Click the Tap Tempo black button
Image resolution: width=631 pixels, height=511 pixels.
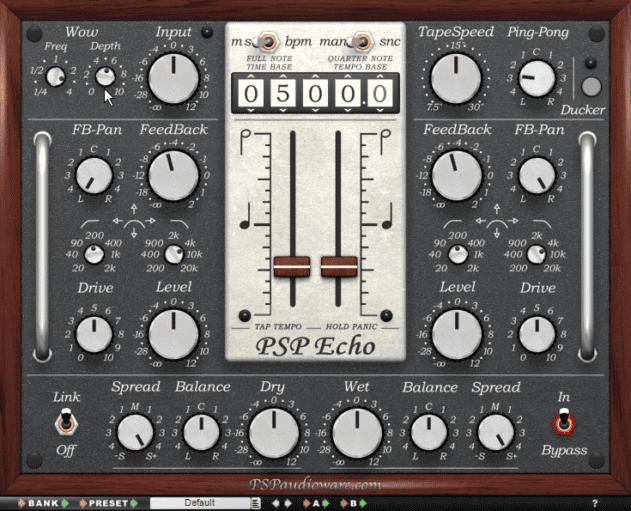(244, 315)
